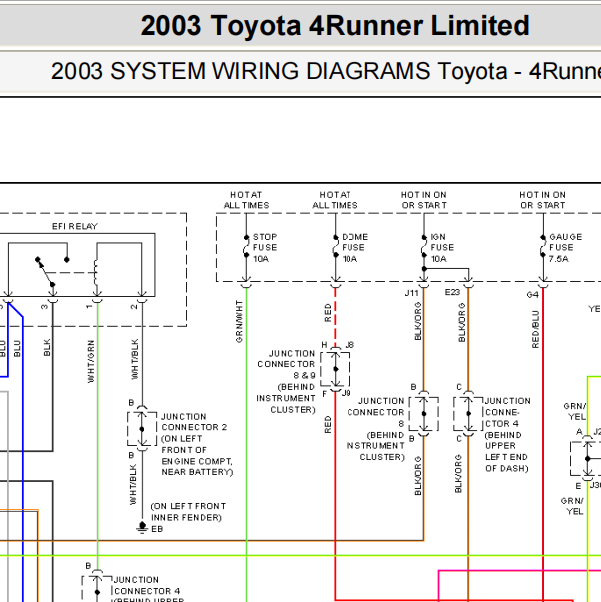Image resolution: width=601 pixels, height=602 pixels.
Task: Click the "BLK" wire label near relay pin 3
Action: [47, 347]
